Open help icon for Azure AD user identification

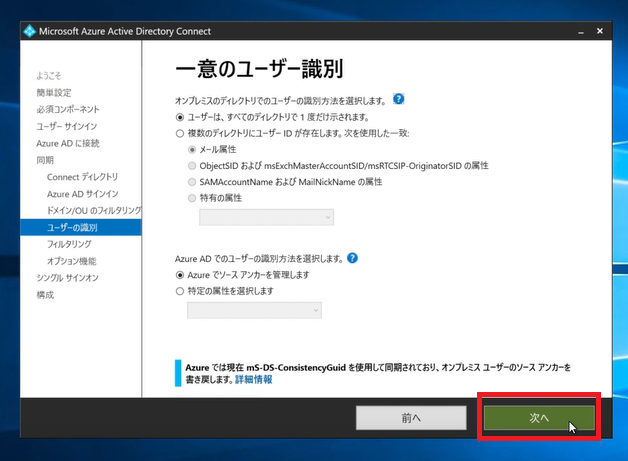[x=352, y=258]
